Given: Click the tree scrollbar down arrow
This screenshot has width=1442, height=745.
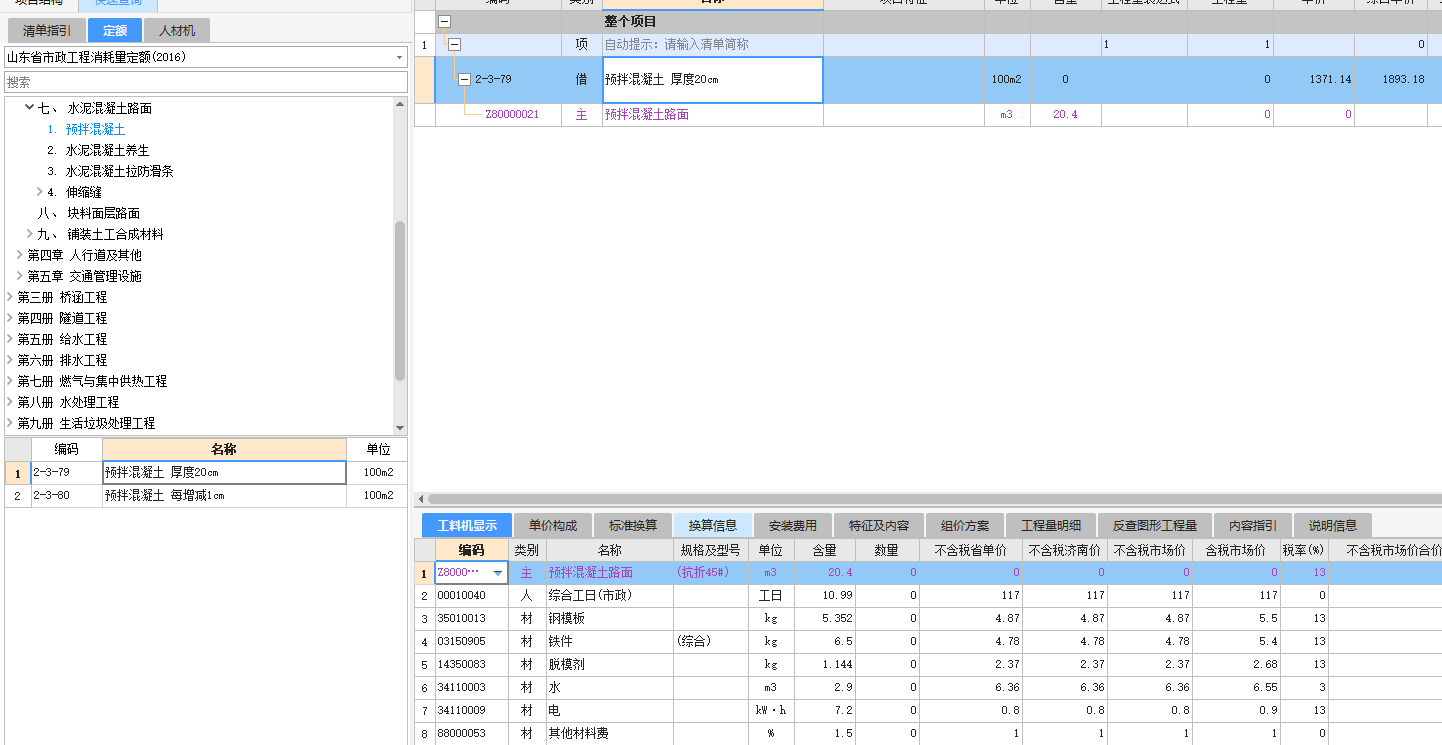Looking at the screenshot, I should [400, 428].
